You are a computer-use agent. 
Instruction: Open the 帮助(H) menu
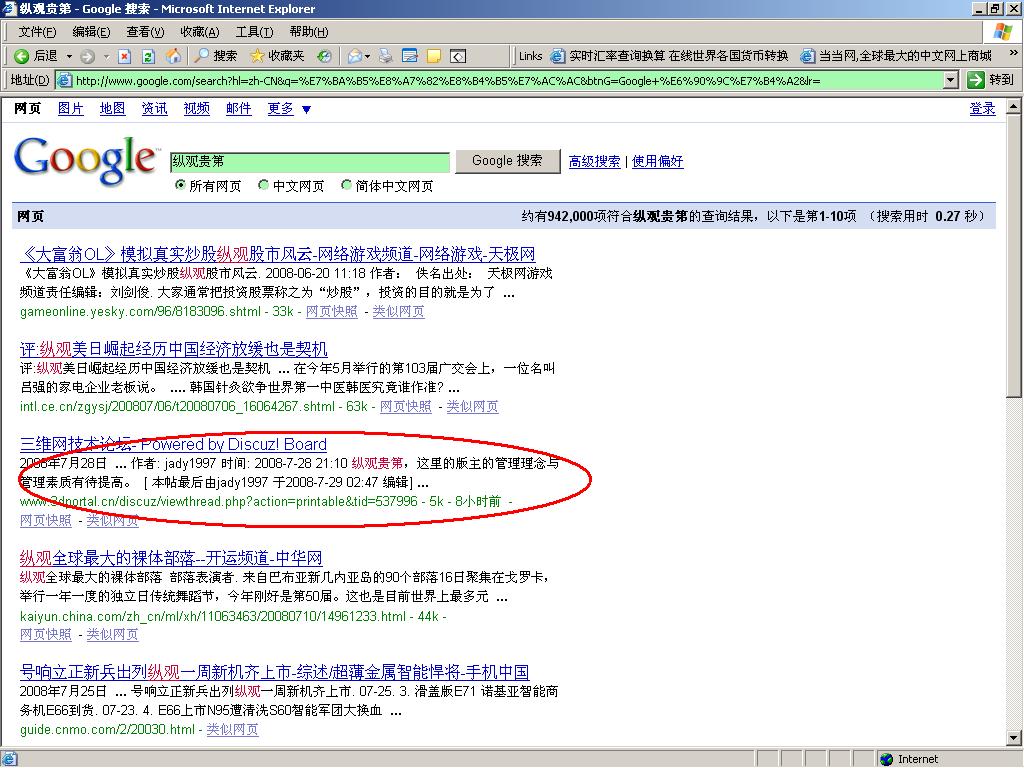[x=309, y=32]
